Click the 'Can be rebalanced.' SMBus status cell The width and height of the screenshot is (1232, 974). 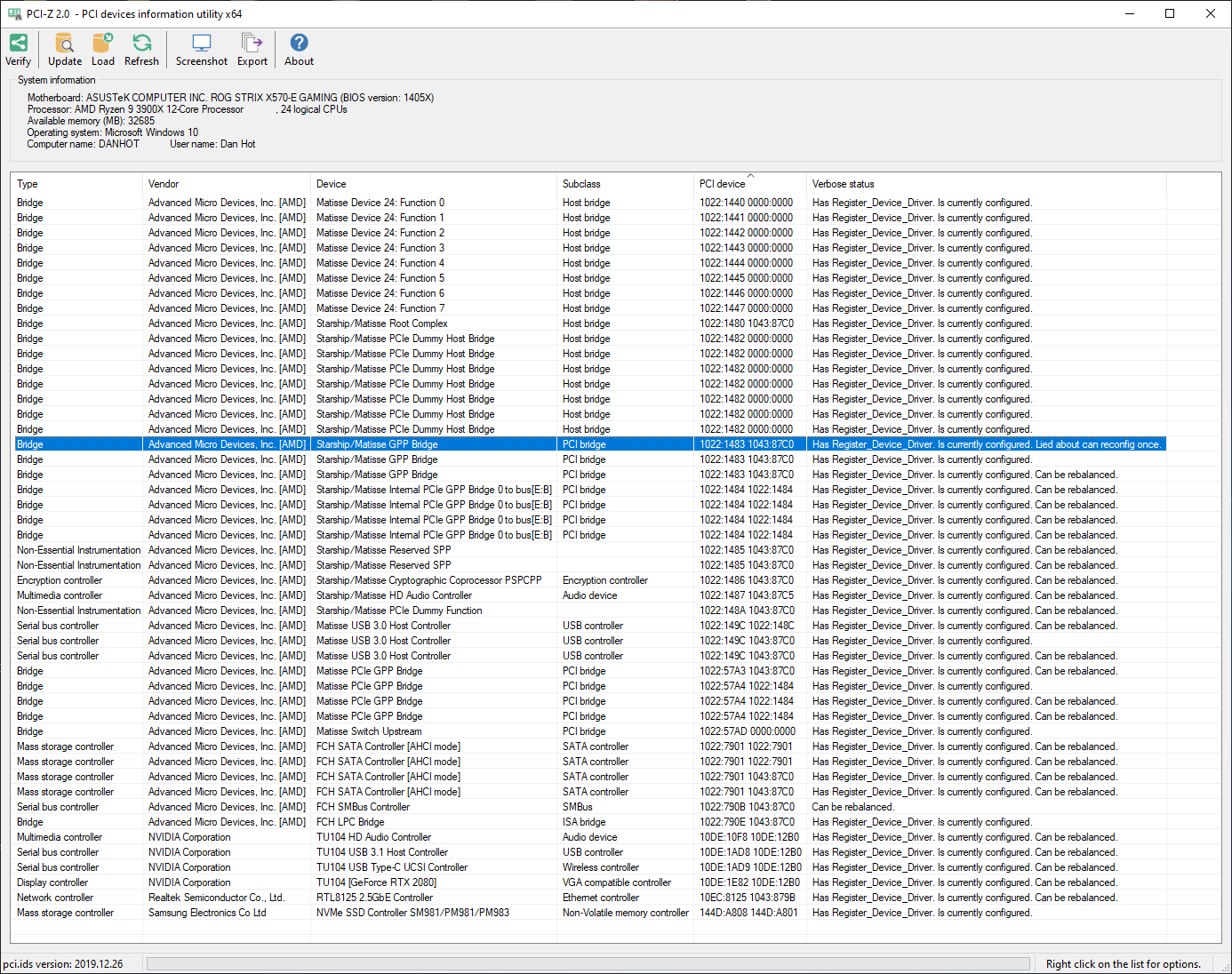(853, 807)
